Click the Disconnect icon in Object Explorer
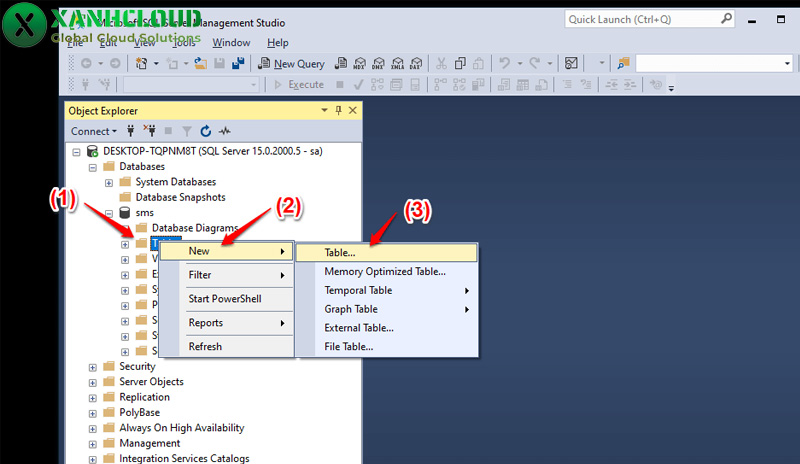800x464 pixels. click(149, 131)
